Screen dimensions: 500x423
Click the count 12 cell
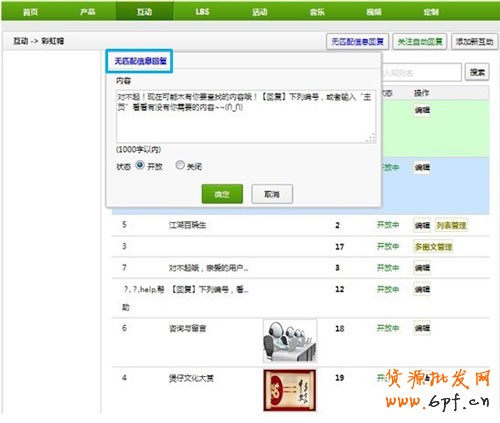(339, 289)
